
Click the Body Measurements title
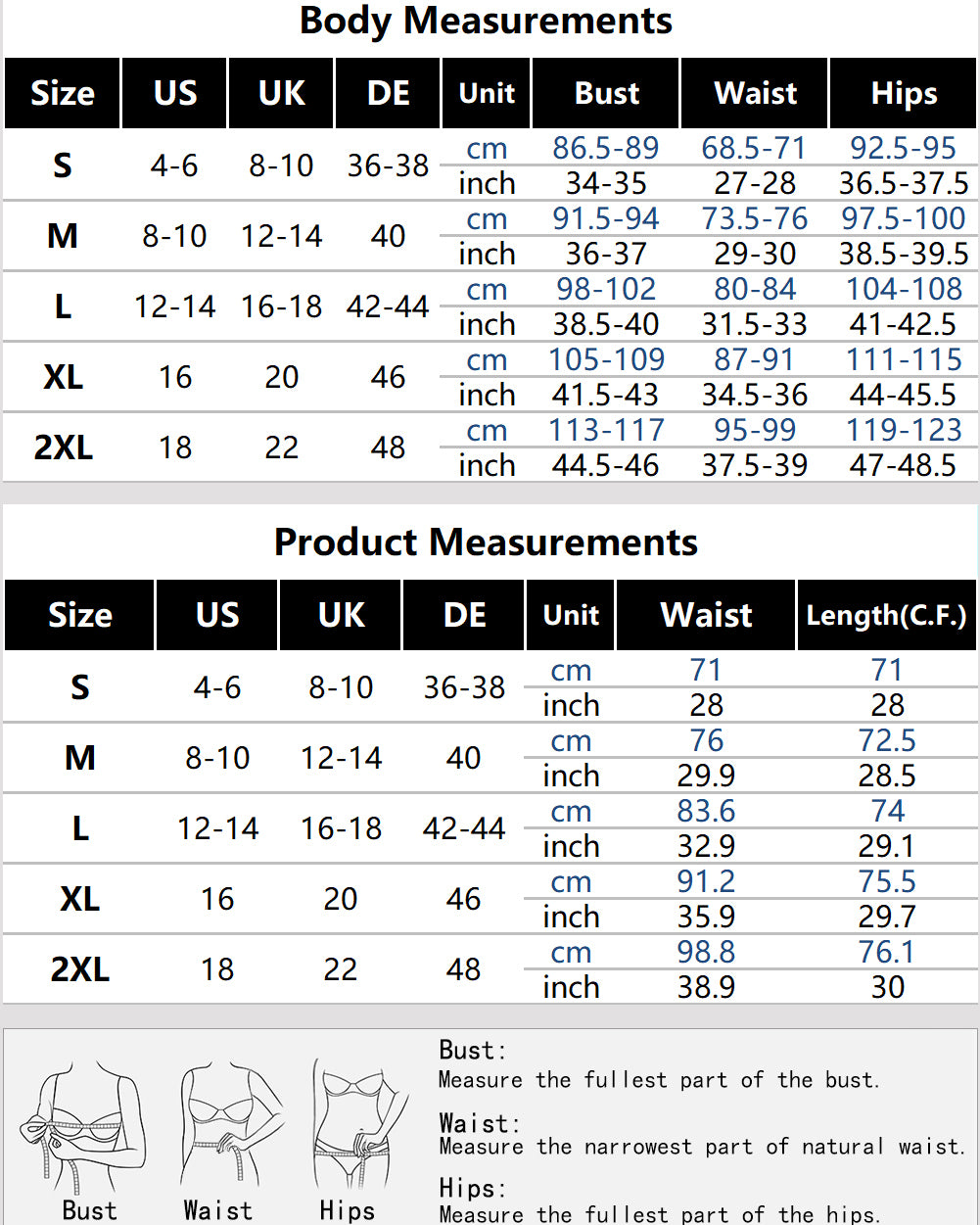pyautogui.click(x=487, y=22)
